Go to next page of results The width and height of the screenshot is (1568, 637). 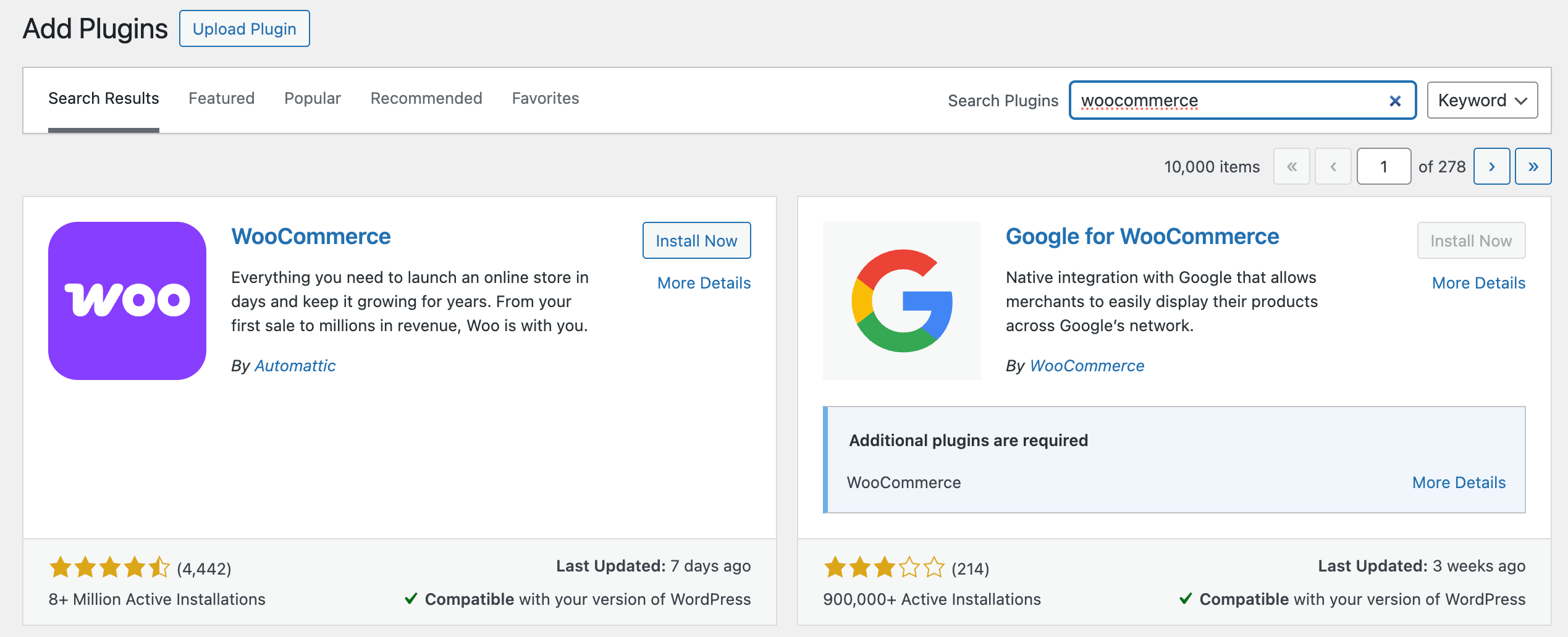tap(1491, 166)
